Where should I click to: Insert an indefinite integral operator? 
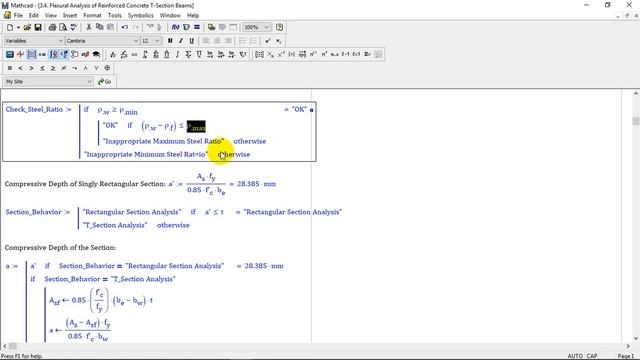tap(177, 54)
